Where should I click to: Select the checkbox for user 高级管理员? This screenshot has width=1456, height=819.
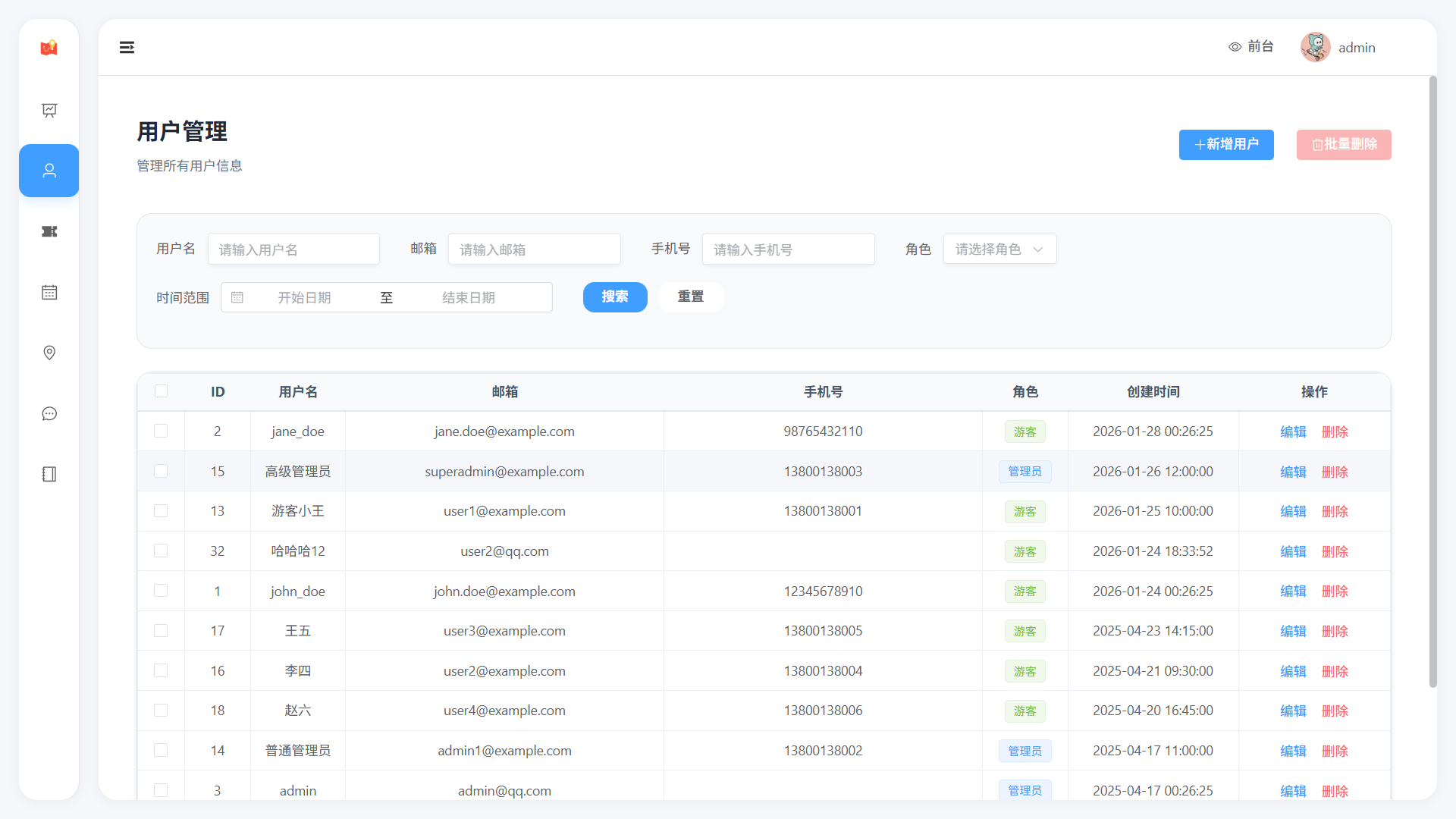(161, 471)
